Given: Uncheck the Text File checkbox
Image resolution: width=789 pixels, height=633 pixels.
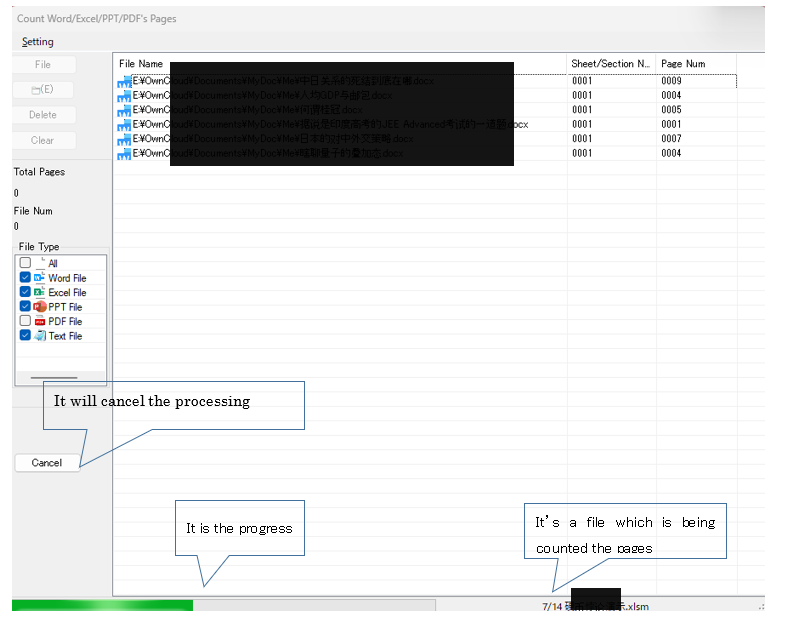Looking at the screenshot, I should [25, 335].
